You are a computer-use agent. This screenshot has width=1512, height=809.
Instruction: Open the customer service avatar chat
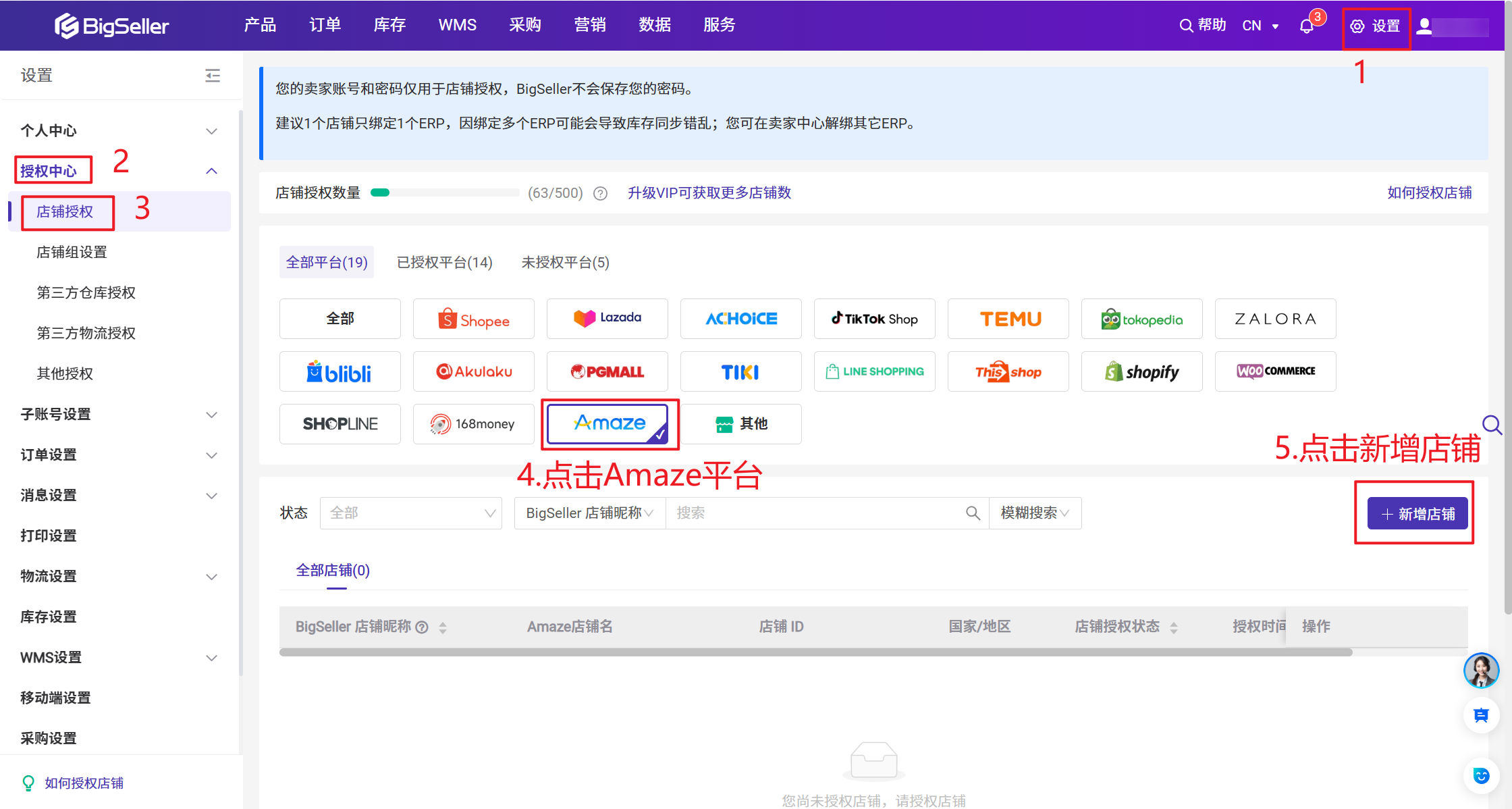[x=1481, y=670]
